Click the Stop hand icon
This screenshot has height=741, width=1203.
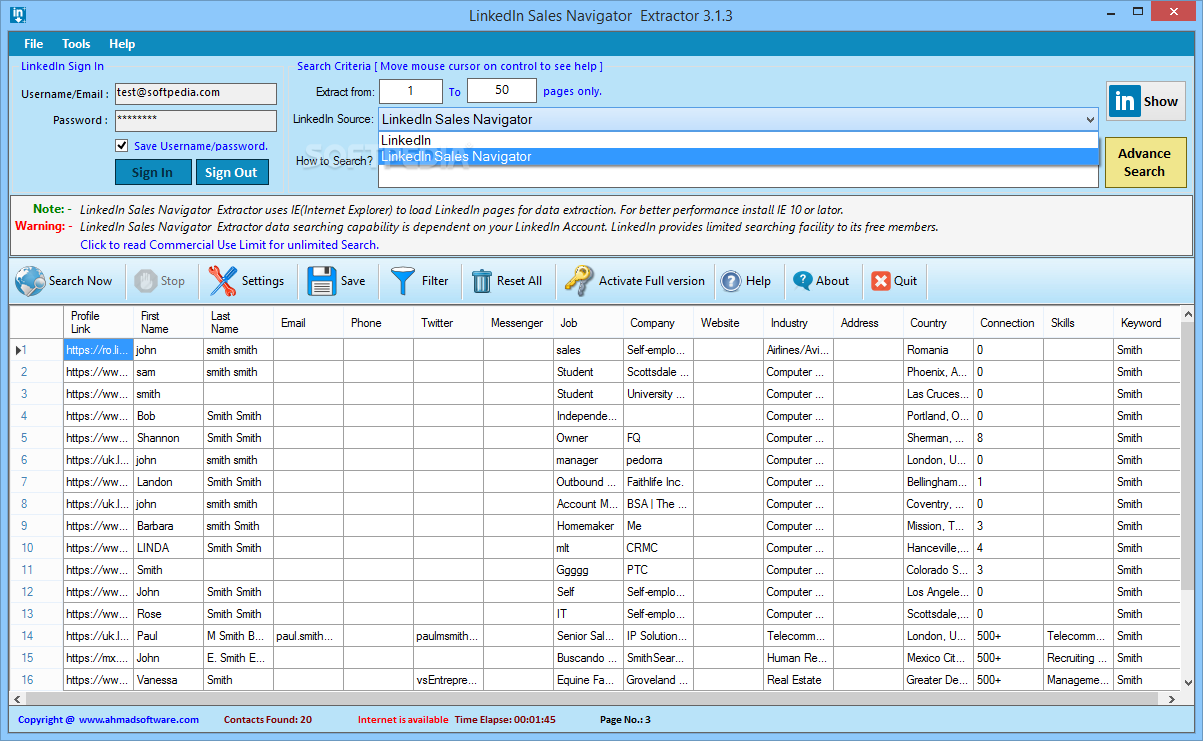pos(146,281)
